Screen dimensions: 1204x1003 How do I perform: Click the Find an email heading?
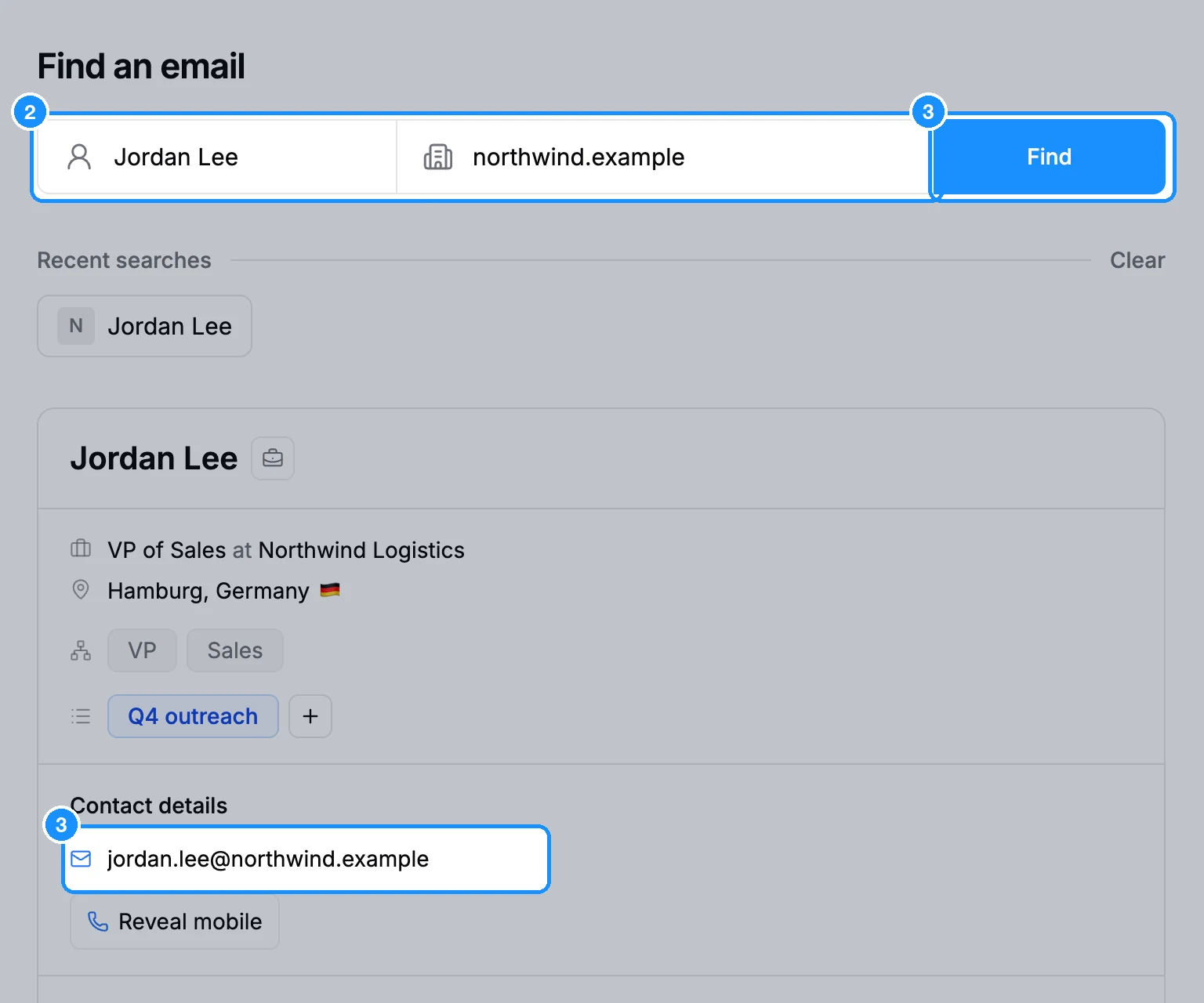click(x=141, y=66)
